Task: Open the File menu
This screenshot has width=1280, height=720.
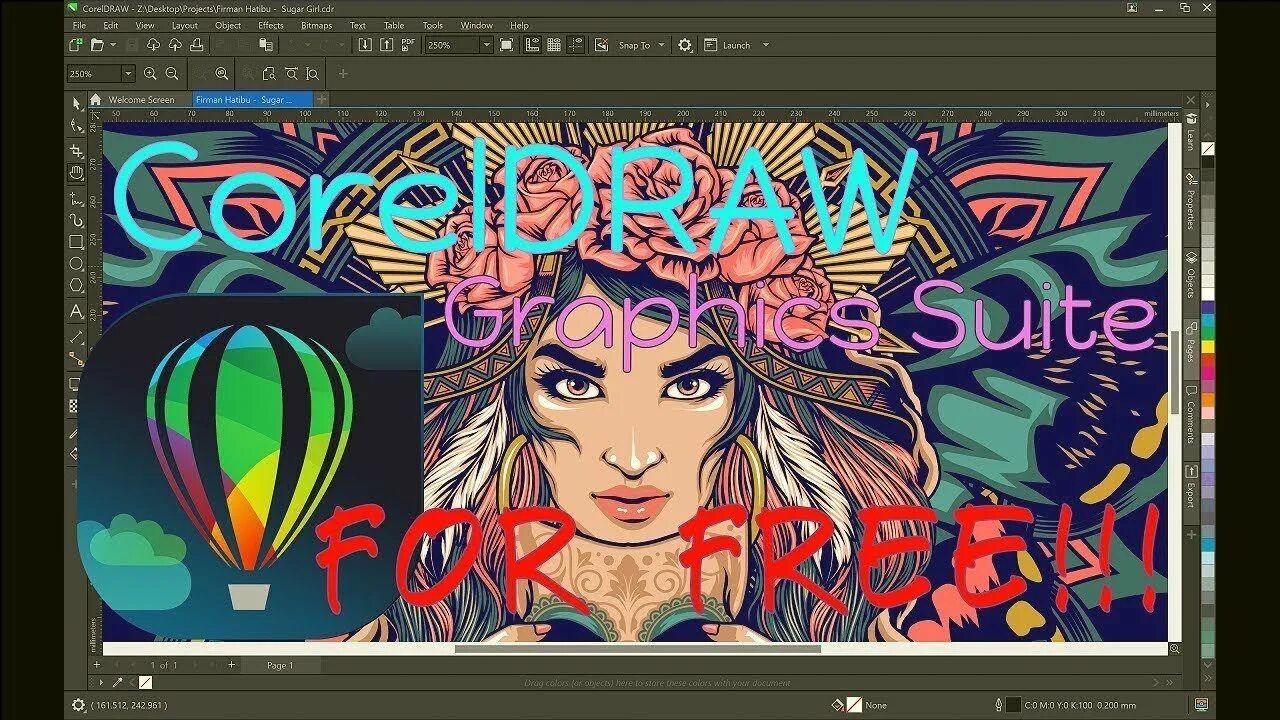Action: (79, 25)
